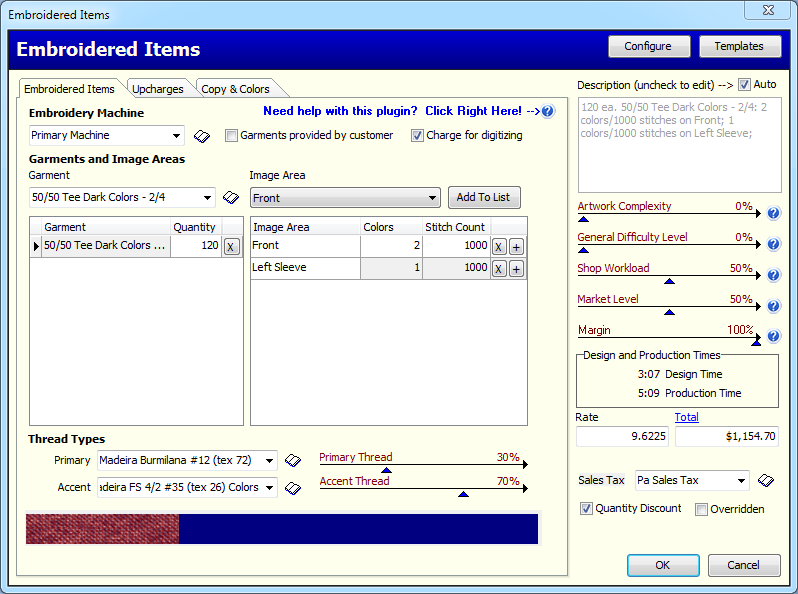Toggle Charge for digitizing checkbox
The width and height of the screenshot is (798, 594).
point(418,136)
